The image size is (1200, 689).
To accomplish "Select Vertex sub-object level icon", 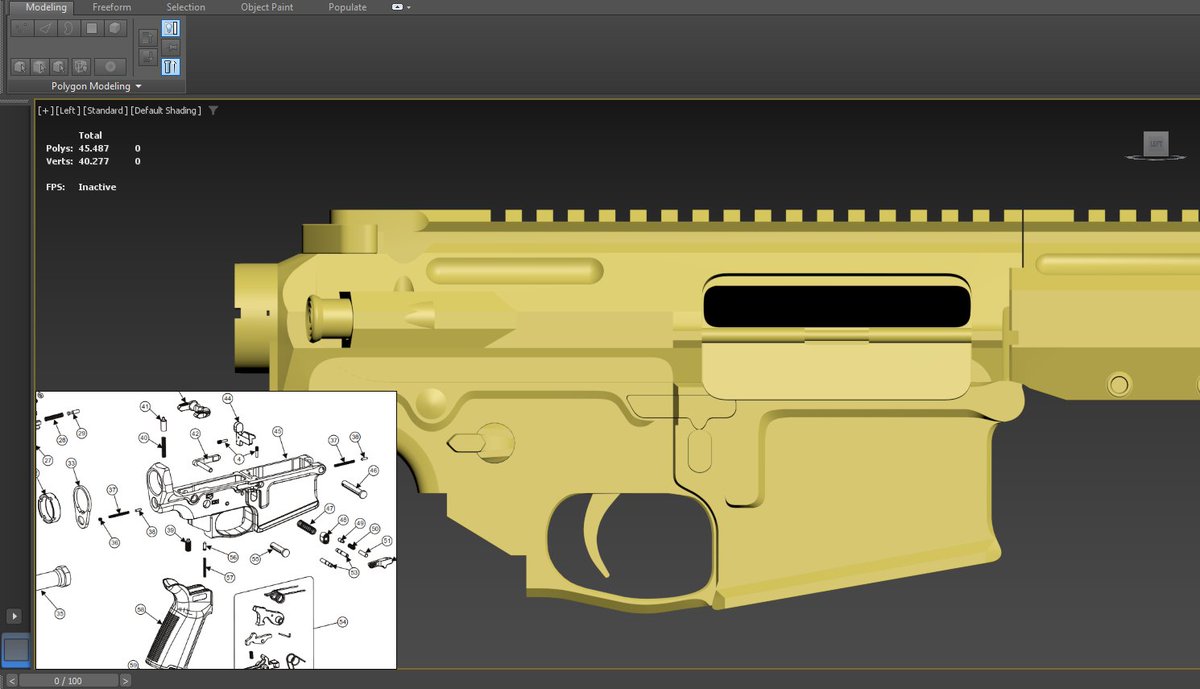I will (x=20, y=28).
